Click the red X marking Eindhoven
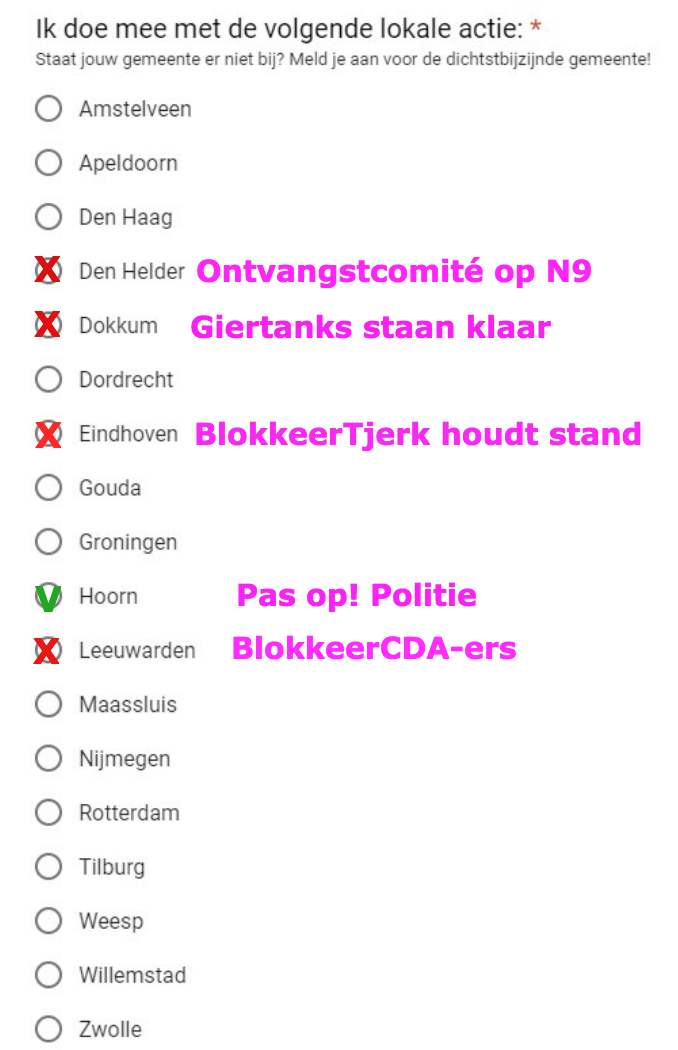 click(x=48, y=433)
